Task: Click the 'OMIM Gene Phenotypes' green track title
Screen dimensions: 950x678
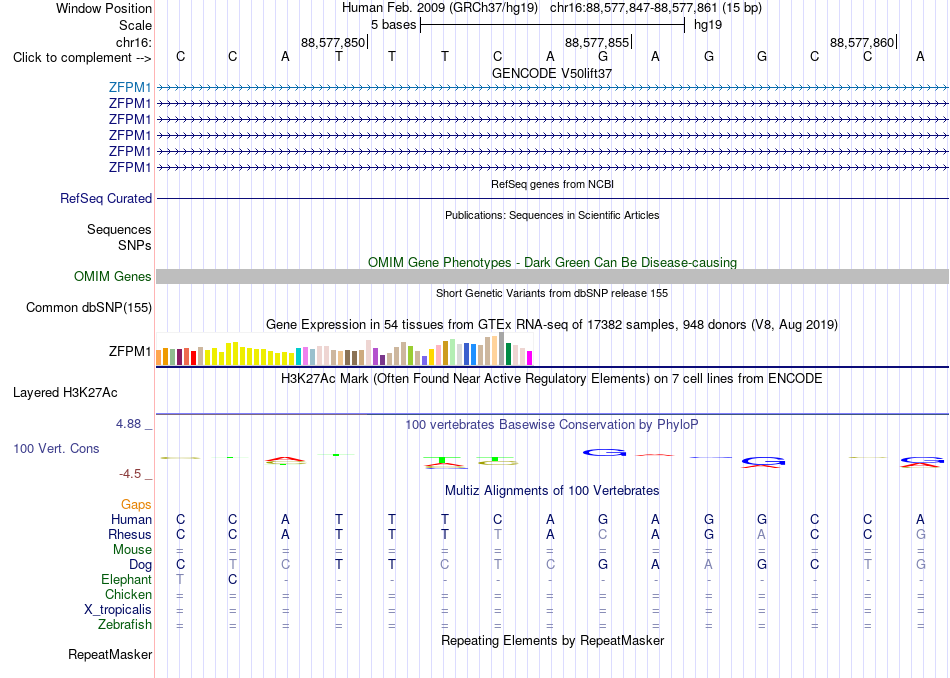Action: (553, 262)
